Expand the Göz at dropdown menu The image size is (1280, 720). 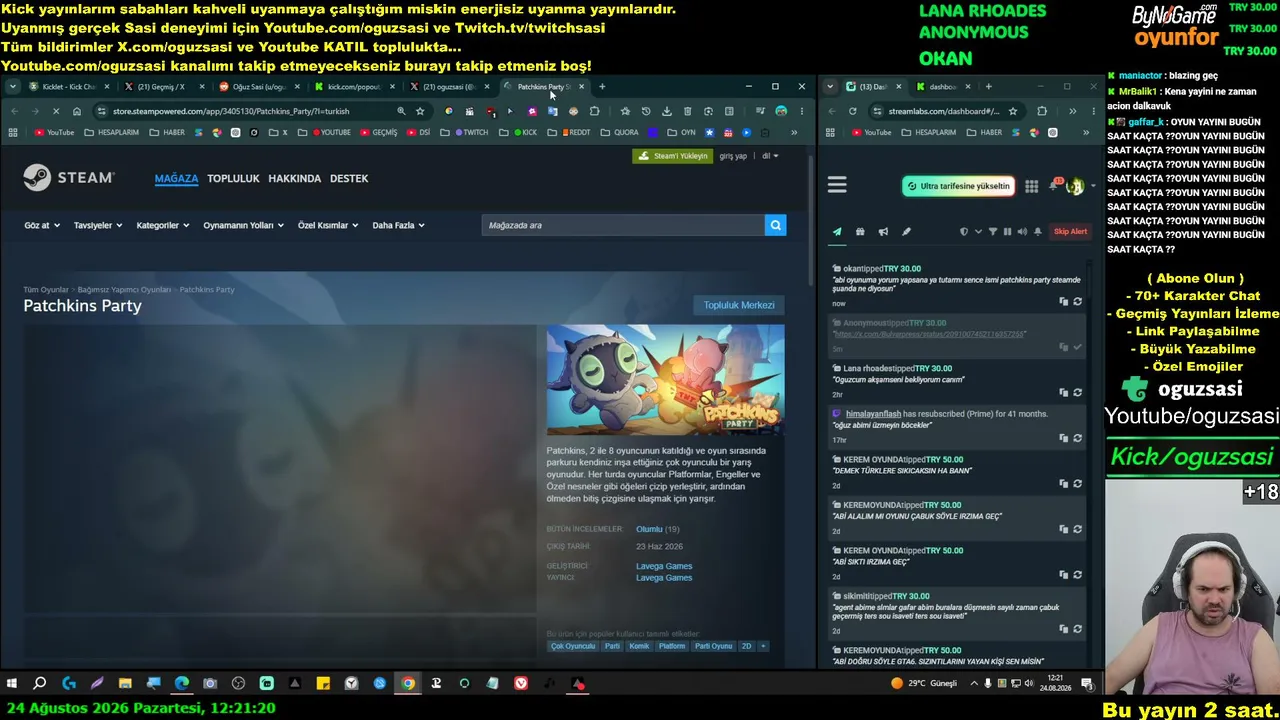pos(42,225)
